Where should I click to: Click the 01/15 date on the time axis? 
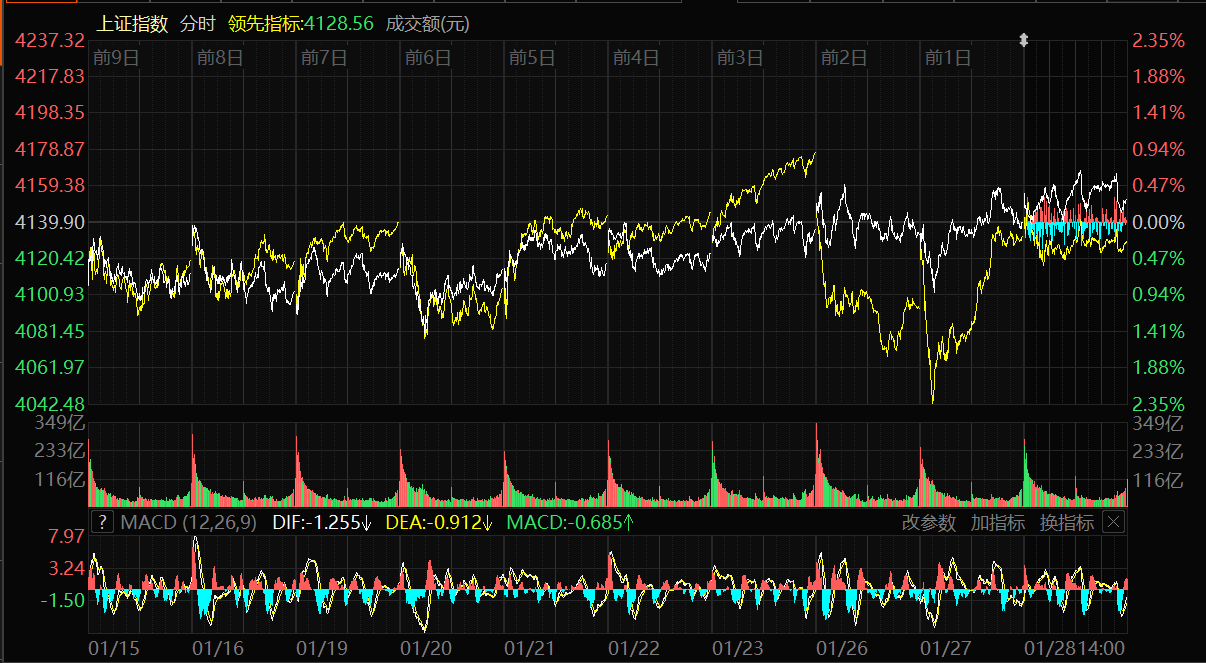[x=114, y=649]
